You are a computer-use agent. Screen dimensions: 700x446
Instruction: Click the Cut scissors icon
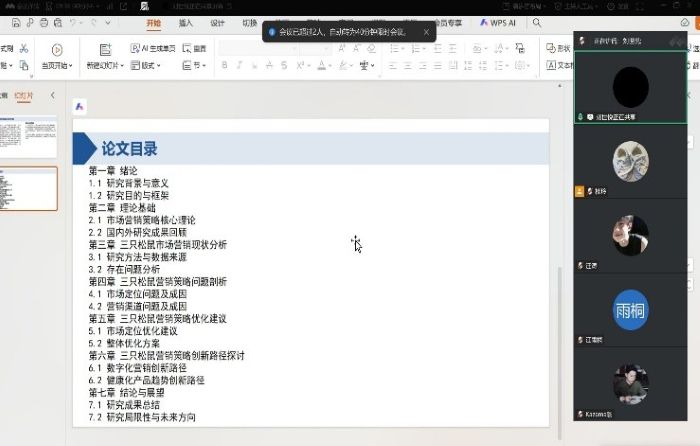[x=24, y=48]
